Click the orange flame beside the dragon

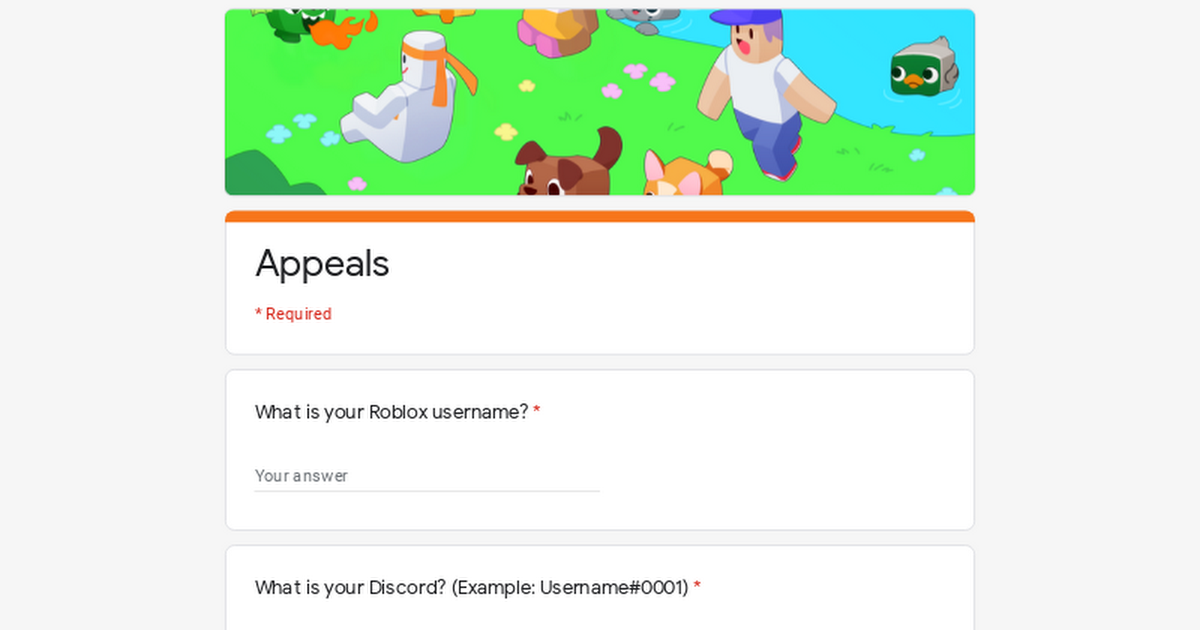click(345, 29)
